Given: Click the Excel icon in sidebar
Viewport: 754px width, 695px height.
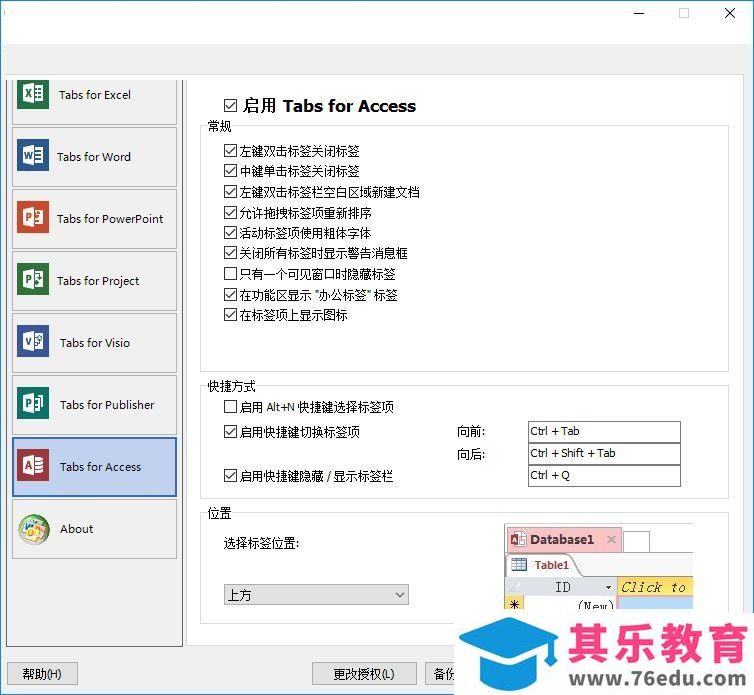Looking at the screenshot, I should coord(33,93).
